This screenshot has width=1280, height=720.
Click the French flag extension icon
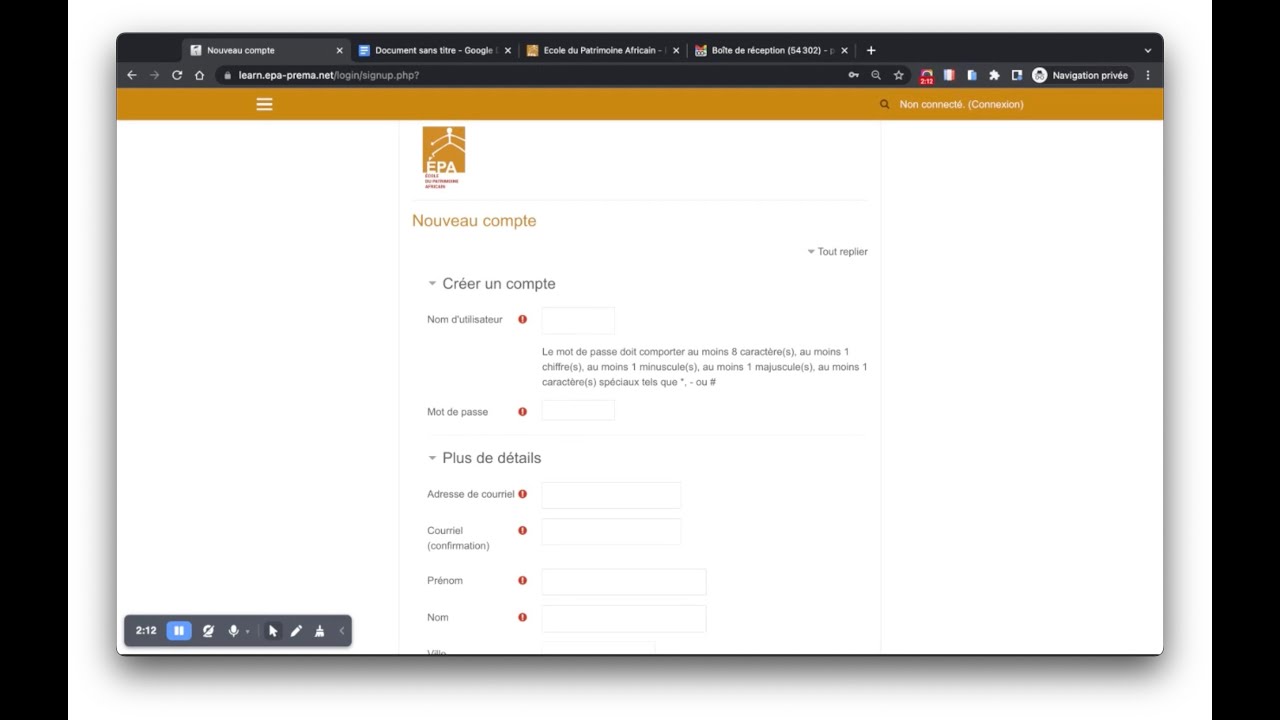click(949, 75)
